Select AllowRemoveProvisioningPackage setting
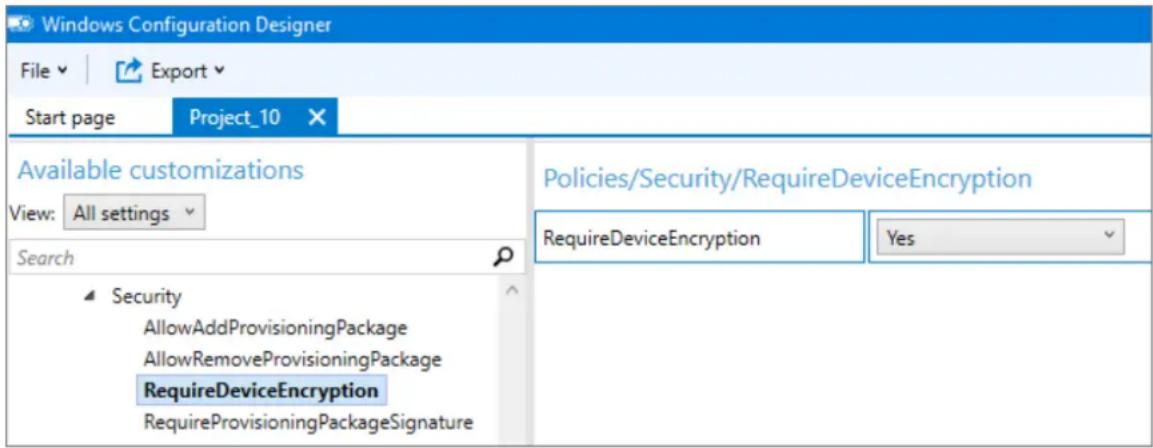The height and width of the screenshot is (448, 1153). [293, 359]
